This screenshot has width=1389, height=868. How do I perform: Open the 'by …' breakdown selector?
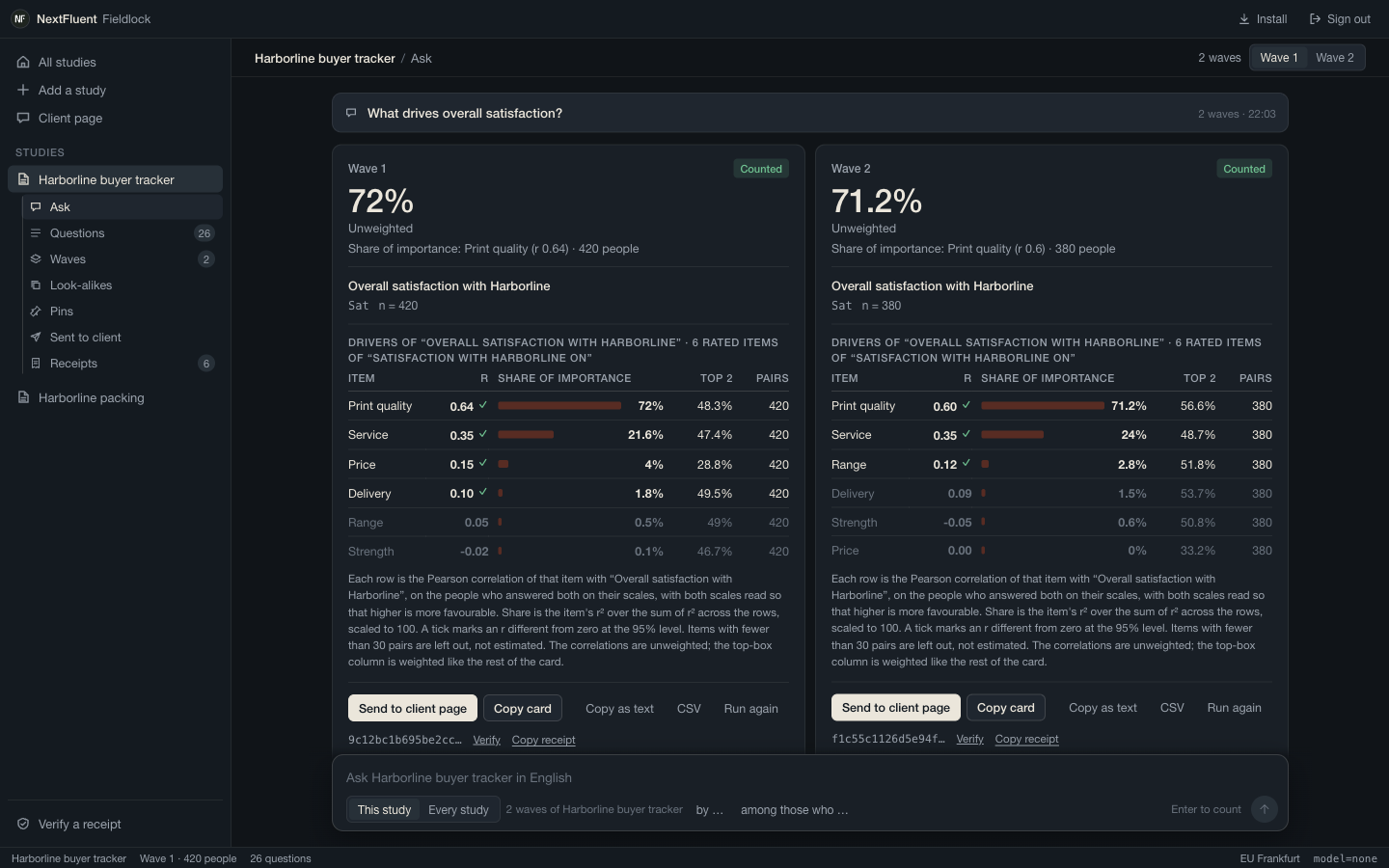coord(710,810)
